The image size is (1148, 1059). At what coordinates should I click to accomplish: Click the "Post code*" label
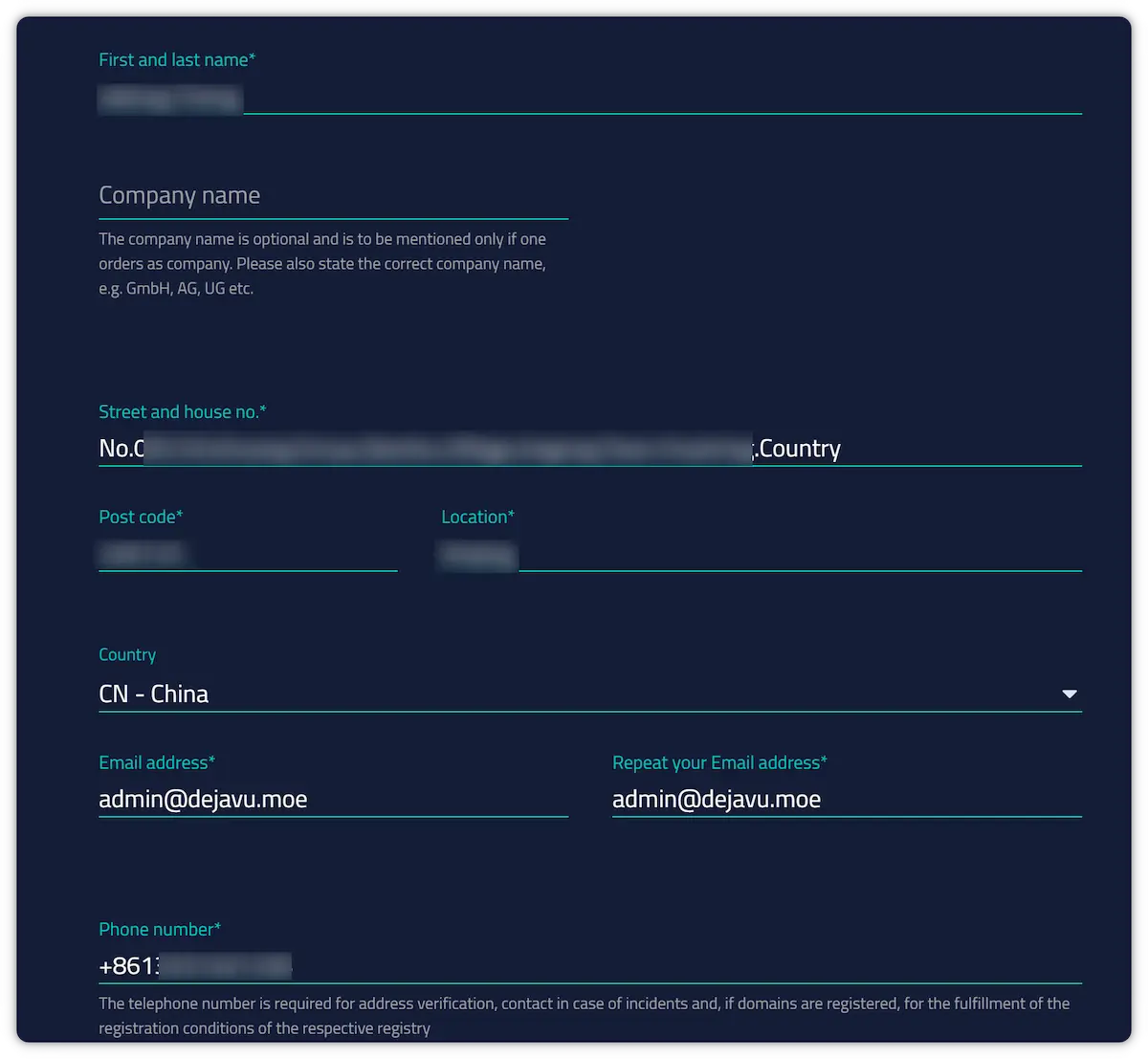click(x=141, y=517)
